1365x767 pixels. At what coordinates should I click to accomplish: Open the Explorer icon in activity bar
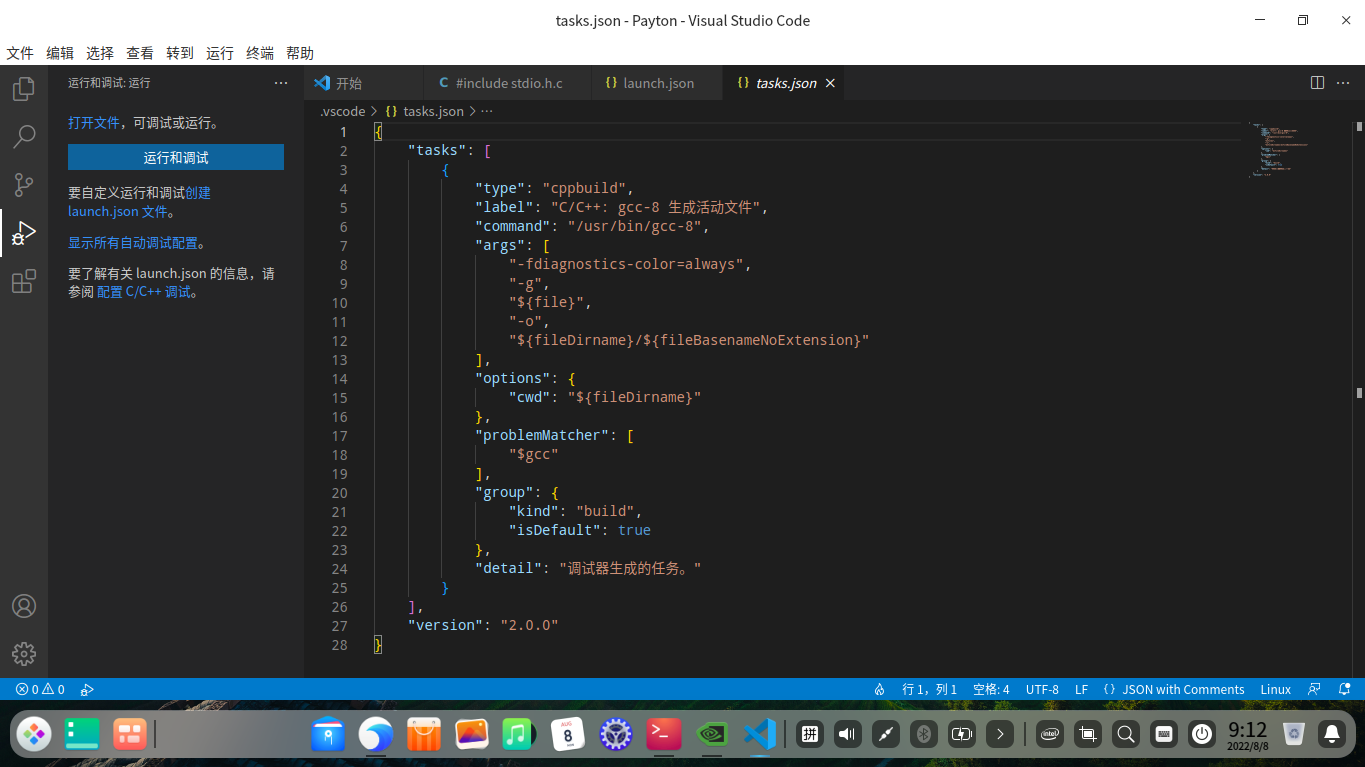point(24,89)
